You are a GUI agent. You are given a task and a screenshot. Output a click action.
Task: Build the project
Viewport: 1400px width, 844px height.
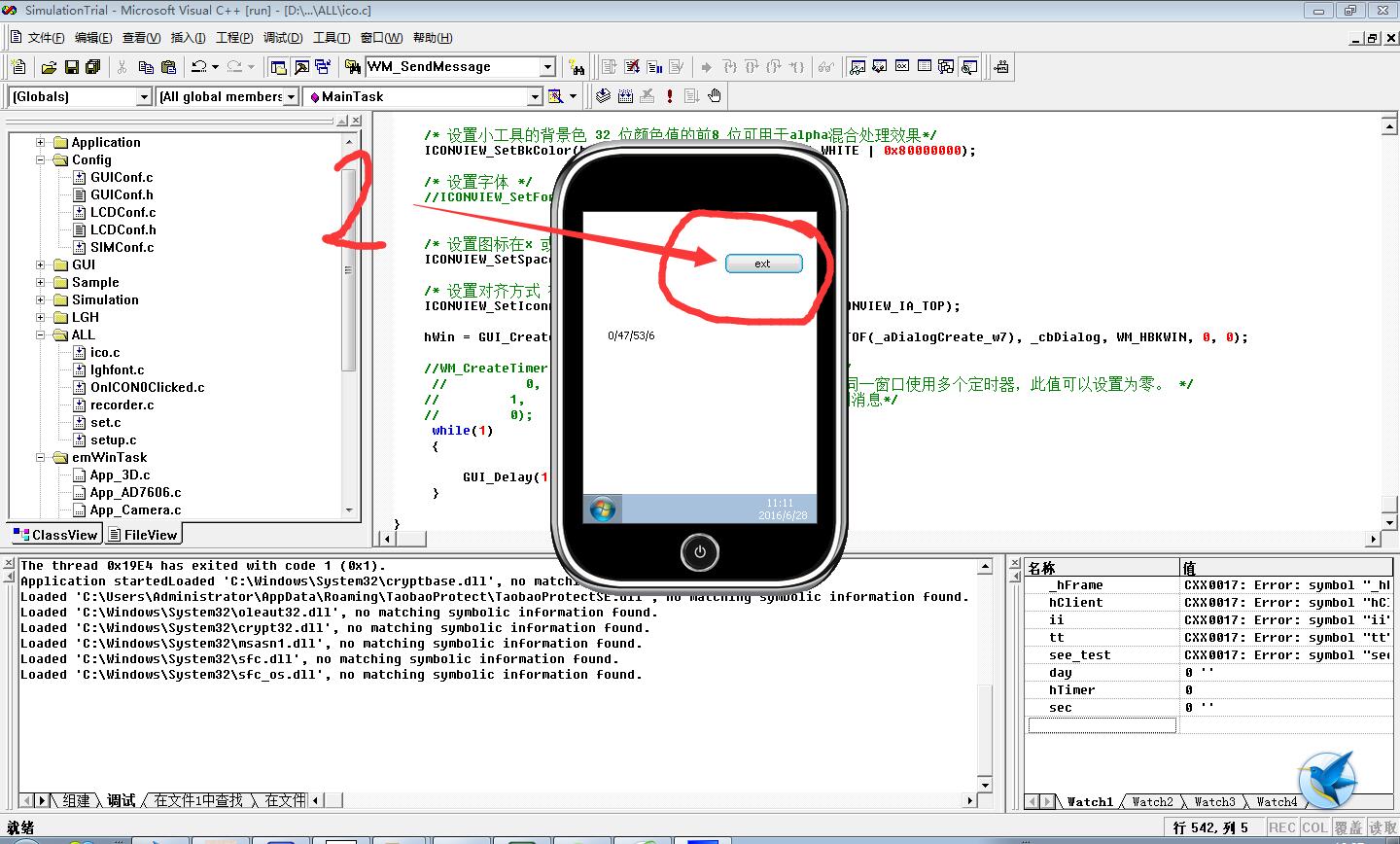pyautogui.click(x=625, y=96)
